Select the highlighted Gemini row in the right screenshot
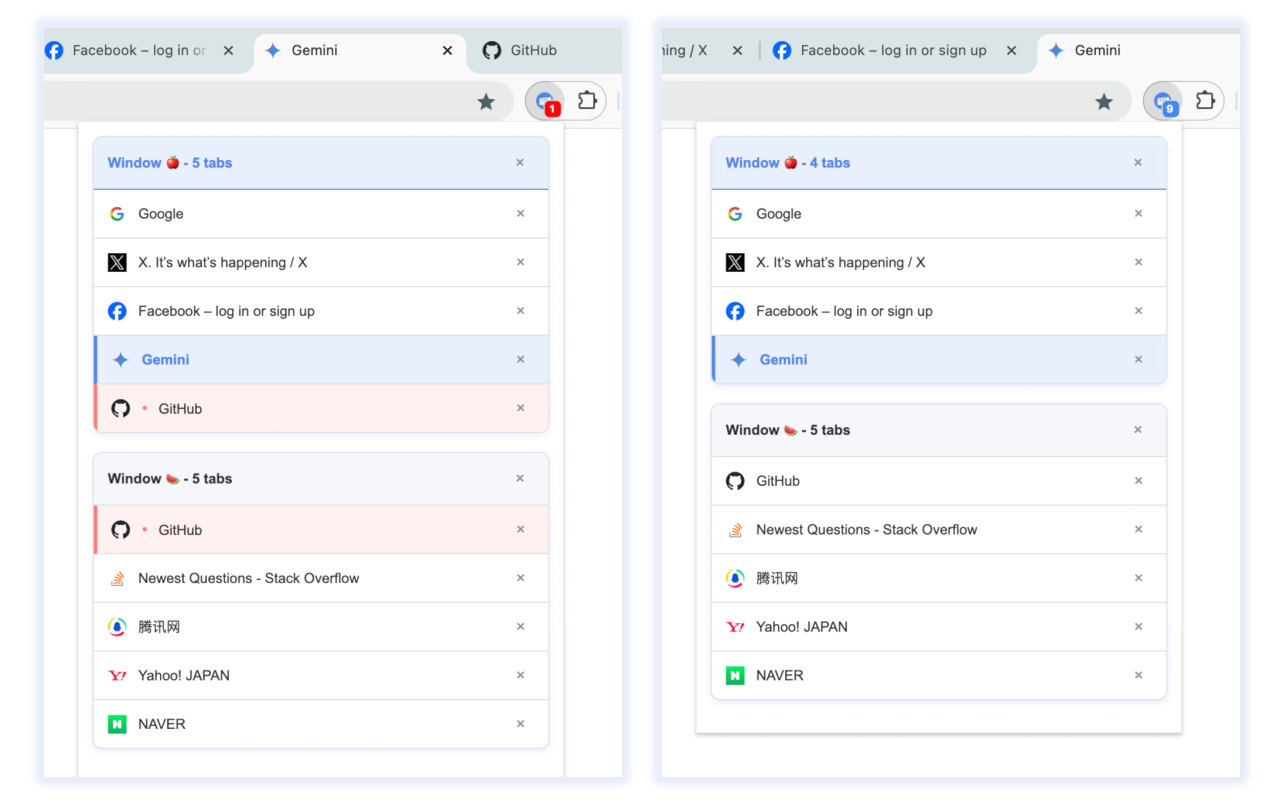 [x=939, y=360]
